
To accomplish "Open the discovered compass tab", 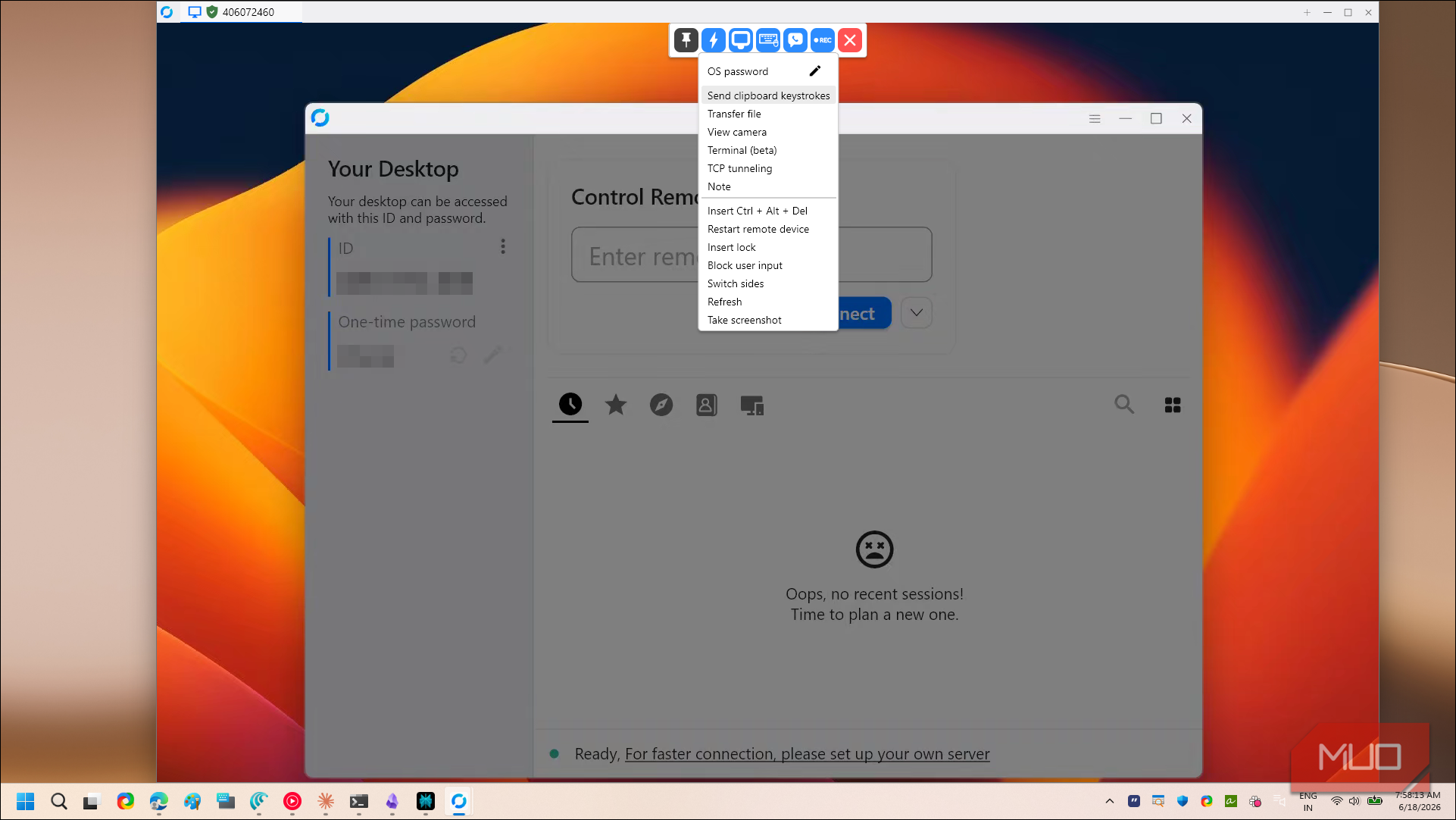I will click(x=661, y=405).
